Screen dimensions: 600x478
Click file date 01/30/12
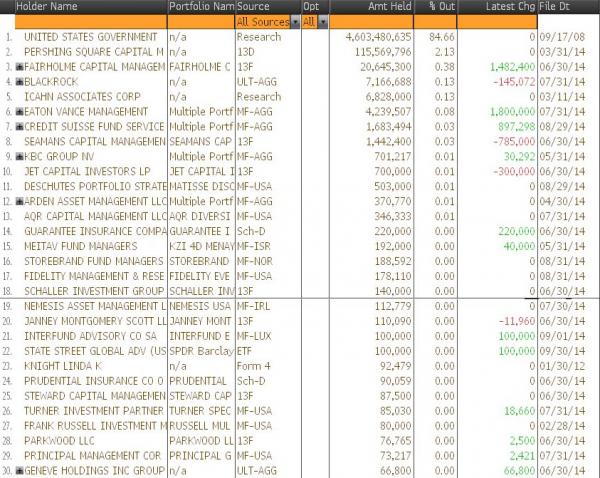[x=562, y=366]
